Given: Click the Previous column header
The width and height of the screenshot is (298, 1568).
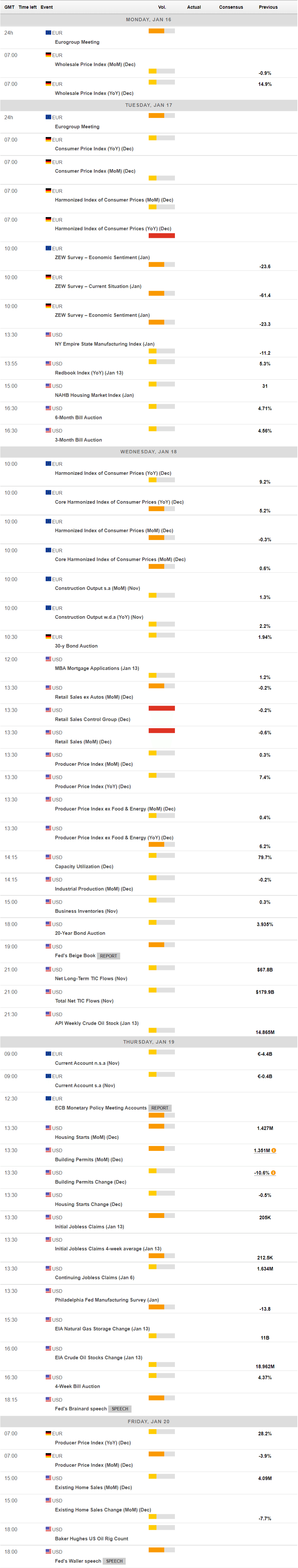Looking at the screenshot, I should pos(268,7).
